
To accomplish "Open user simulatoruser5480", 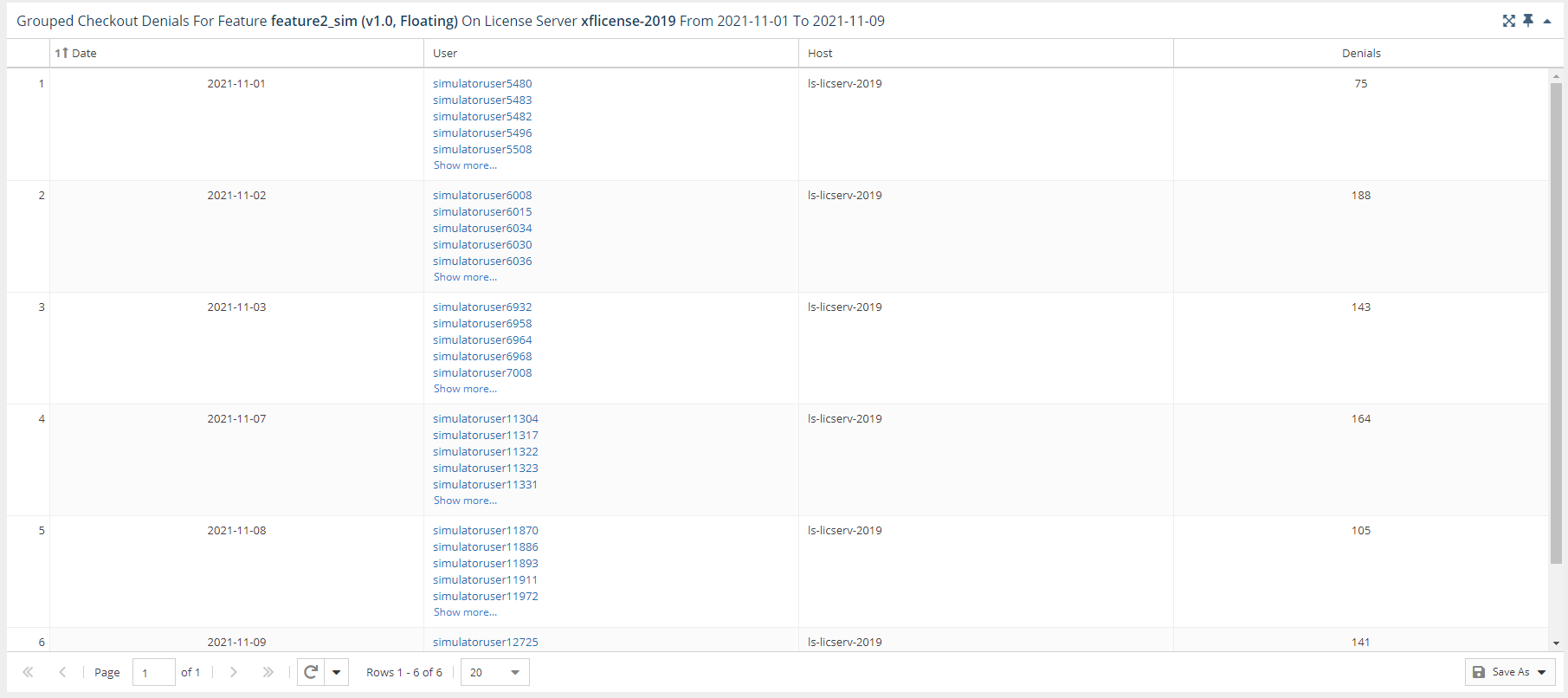I will click(482, 84).
